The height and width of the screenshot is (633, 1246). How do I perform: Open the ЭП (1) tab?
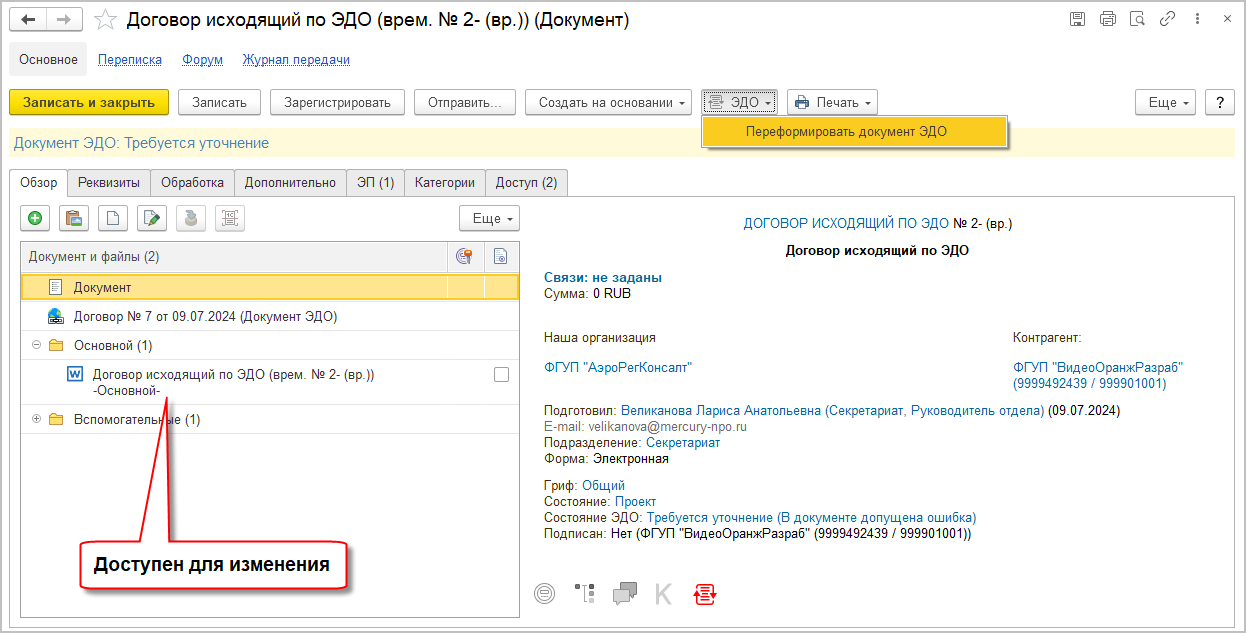(x=375, y=182)
